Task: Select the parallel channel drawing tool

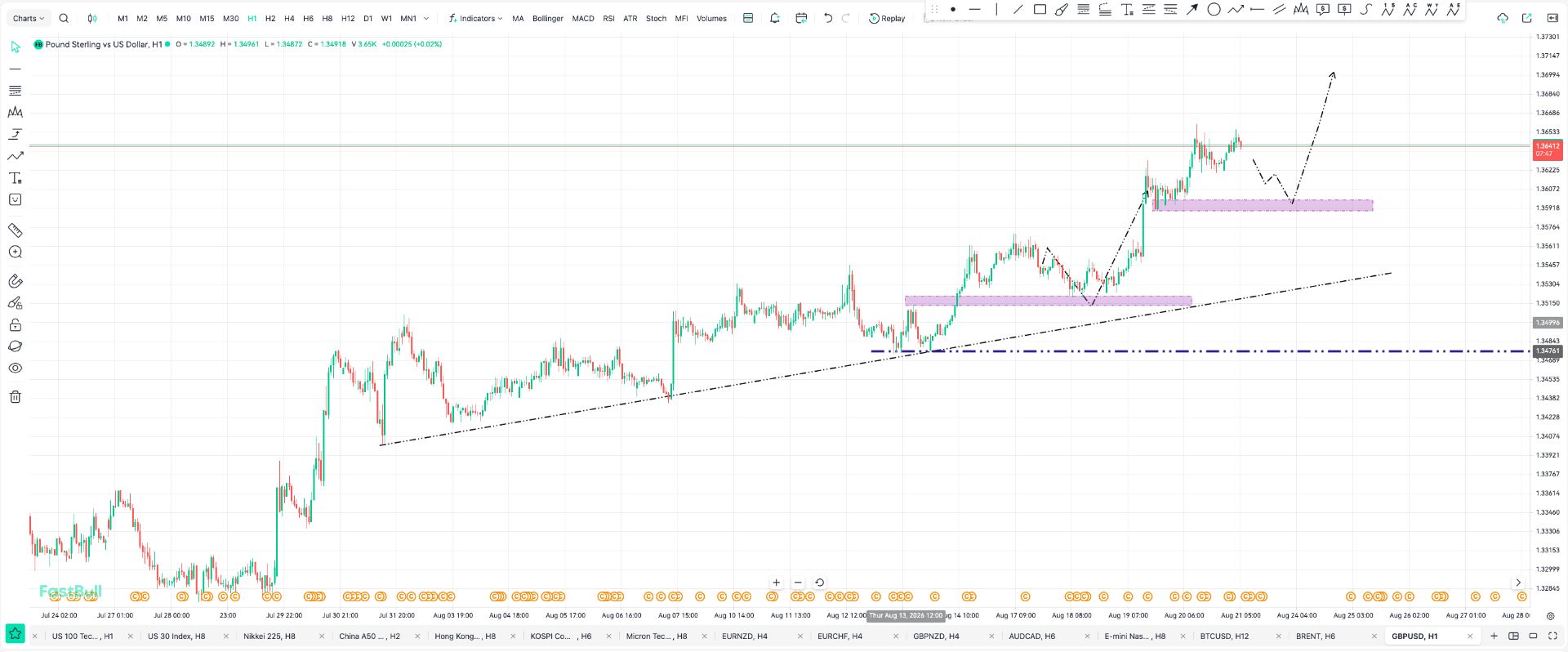Action: pyautogui.click(x=1279, y=10)
